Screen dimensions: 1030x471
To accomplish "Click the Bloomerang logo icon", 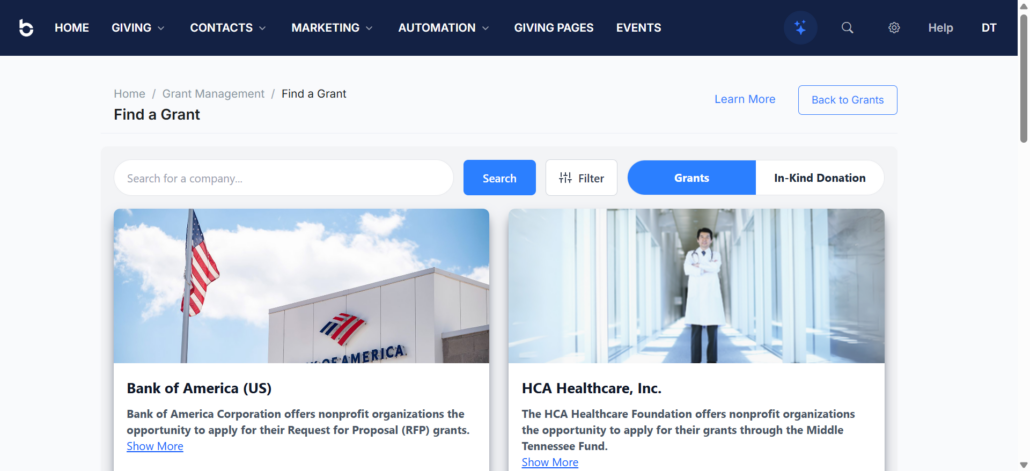I will click(26, 28).
